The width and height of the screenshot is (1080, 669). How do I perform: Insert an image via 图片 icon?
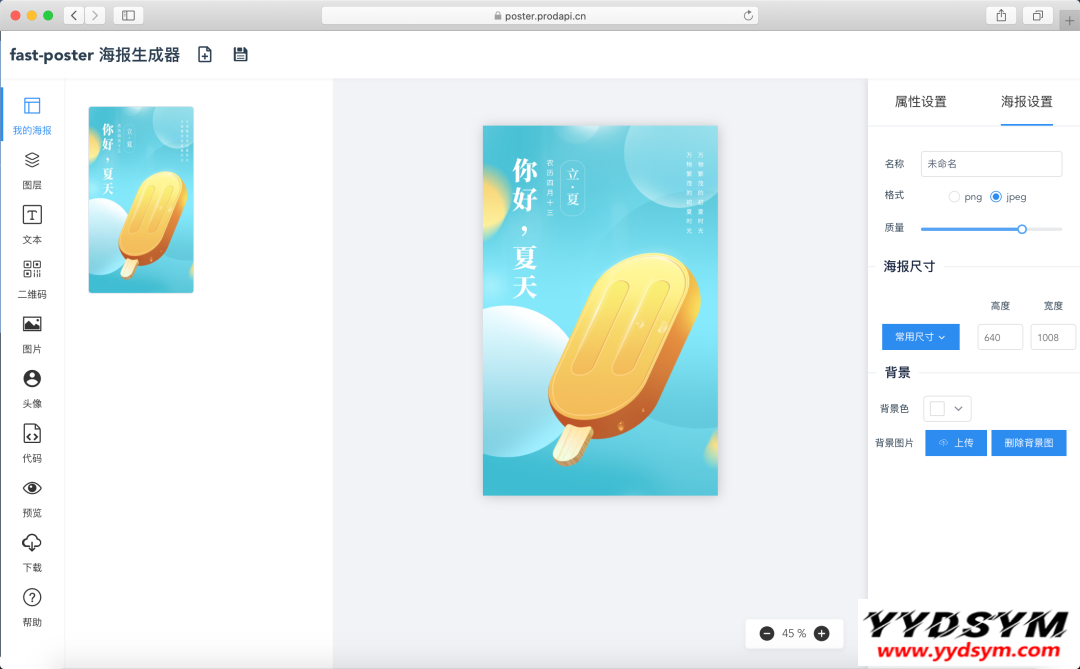point(32,332)
